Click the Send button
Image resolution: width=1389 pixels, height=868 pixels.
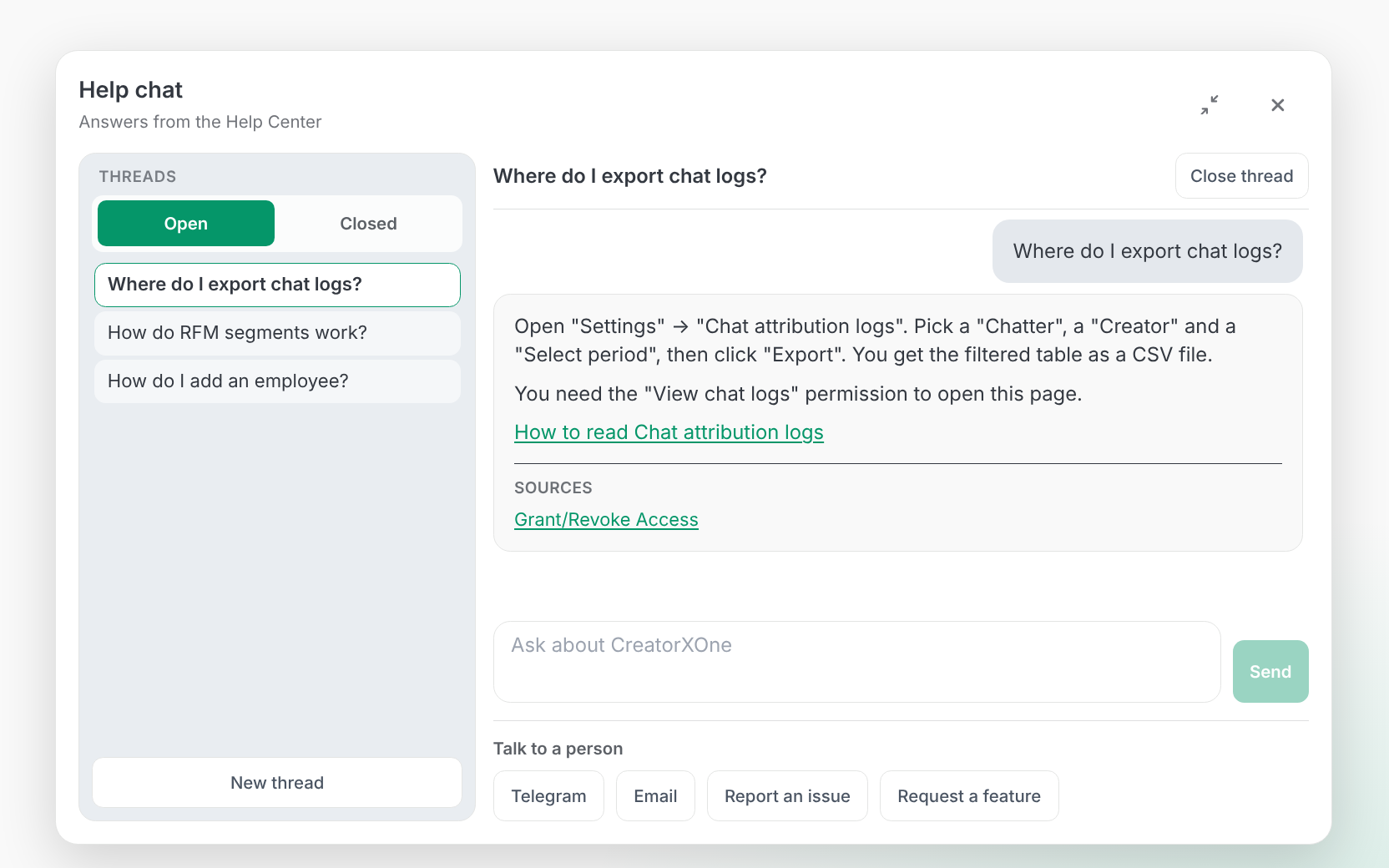tap(1270, 672)
